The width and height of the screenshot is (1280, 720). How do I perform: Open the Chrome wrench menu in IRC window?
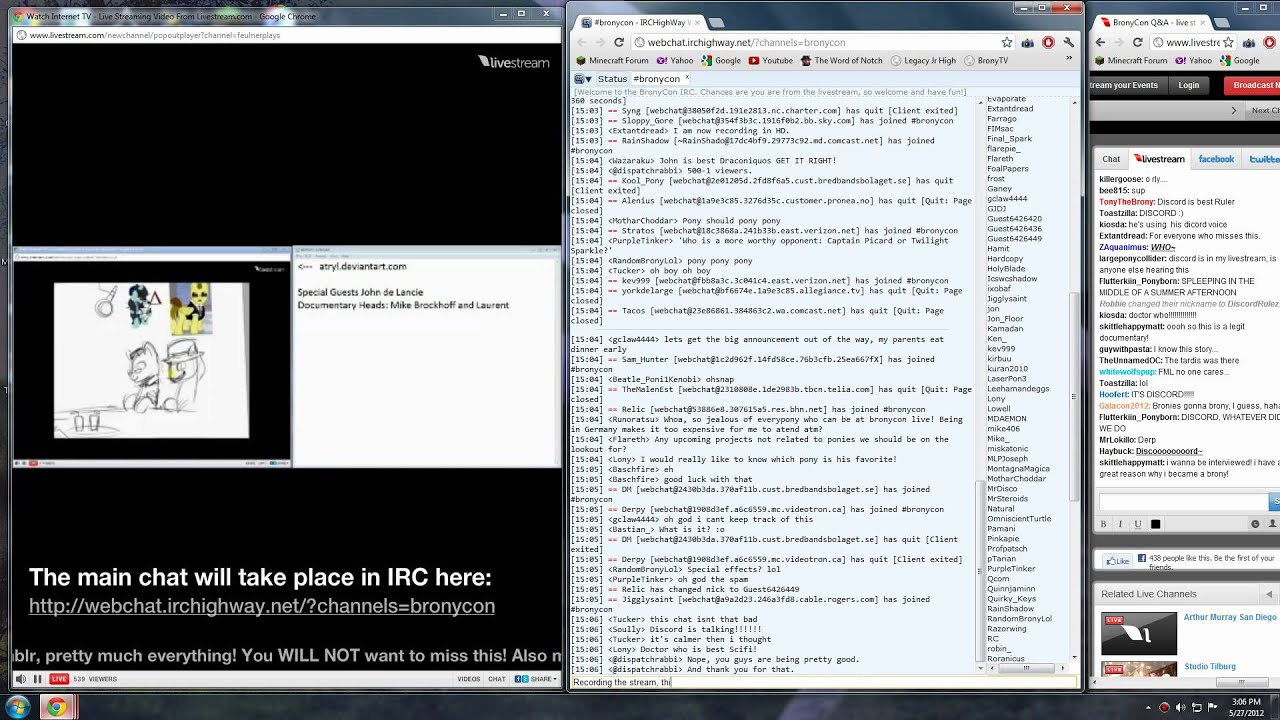coord(1069,42)
